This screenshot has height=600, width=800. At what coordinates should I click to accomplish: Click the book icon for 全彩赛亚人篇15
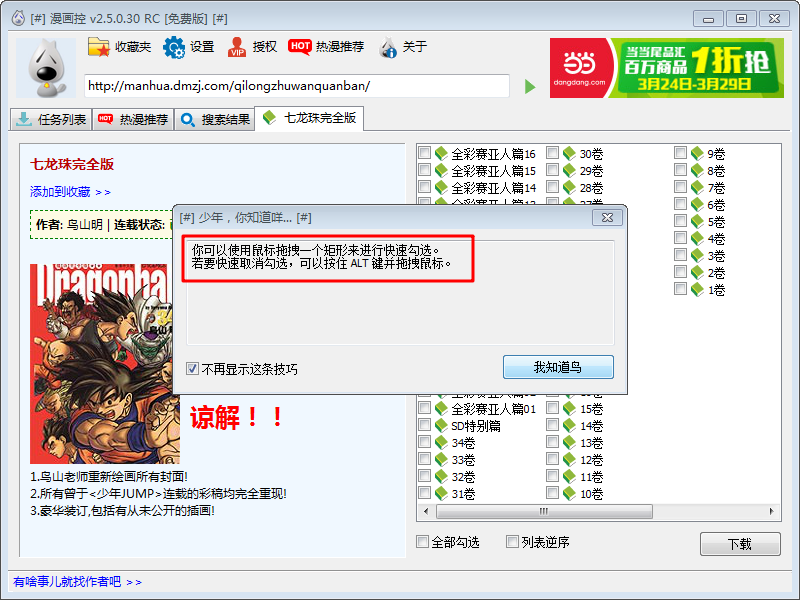click(441, 170)
